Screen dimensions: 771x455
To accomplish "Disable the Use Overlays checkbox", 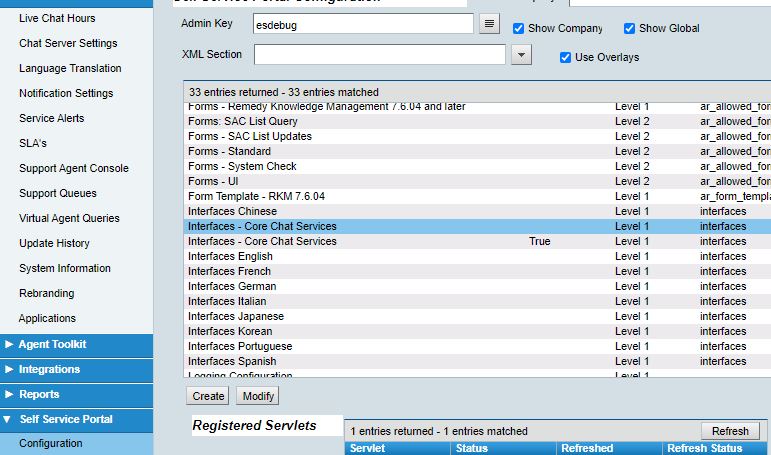I will [565, 58].
